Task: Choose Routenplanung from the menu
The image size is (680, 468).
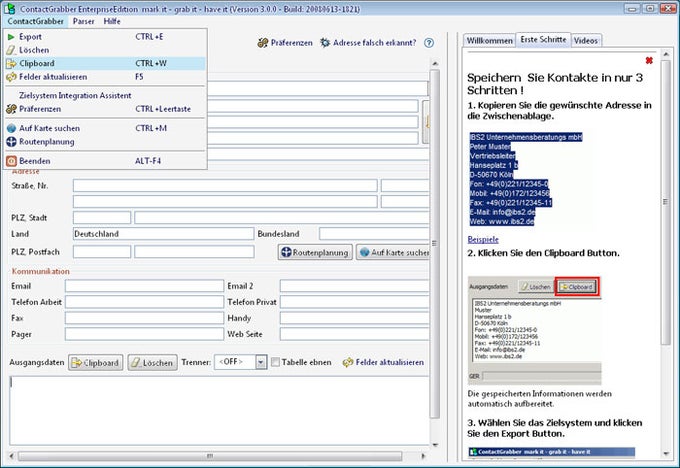Action: coord(105,142)
